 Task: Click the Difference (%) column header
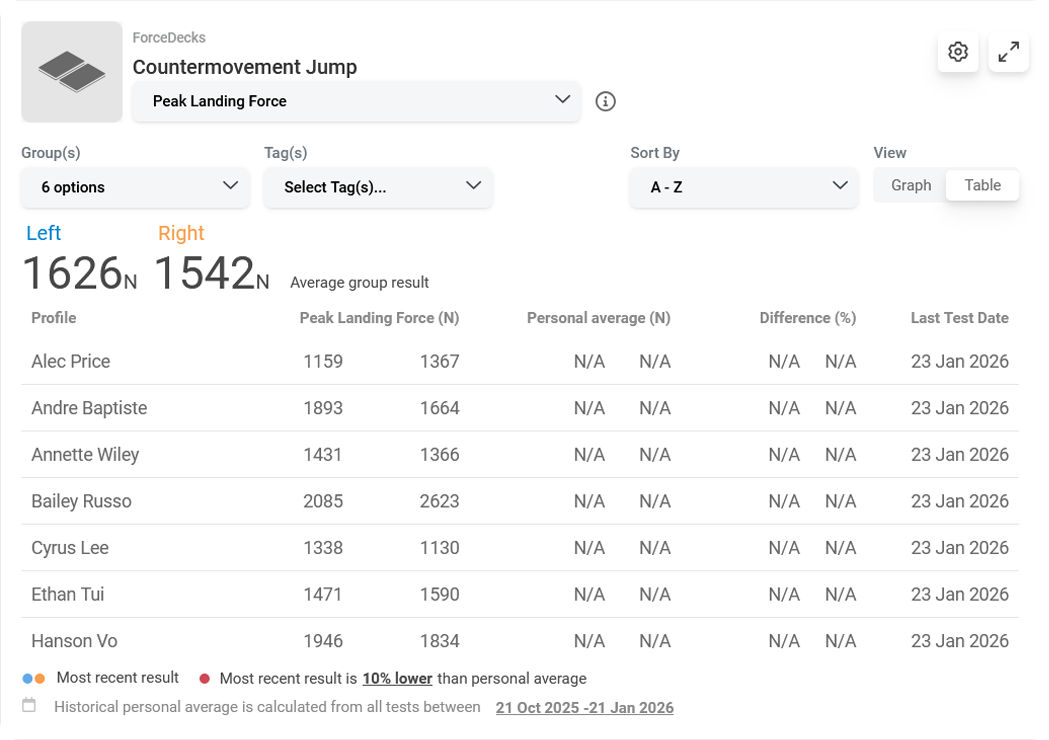click(x=807, y=318)
